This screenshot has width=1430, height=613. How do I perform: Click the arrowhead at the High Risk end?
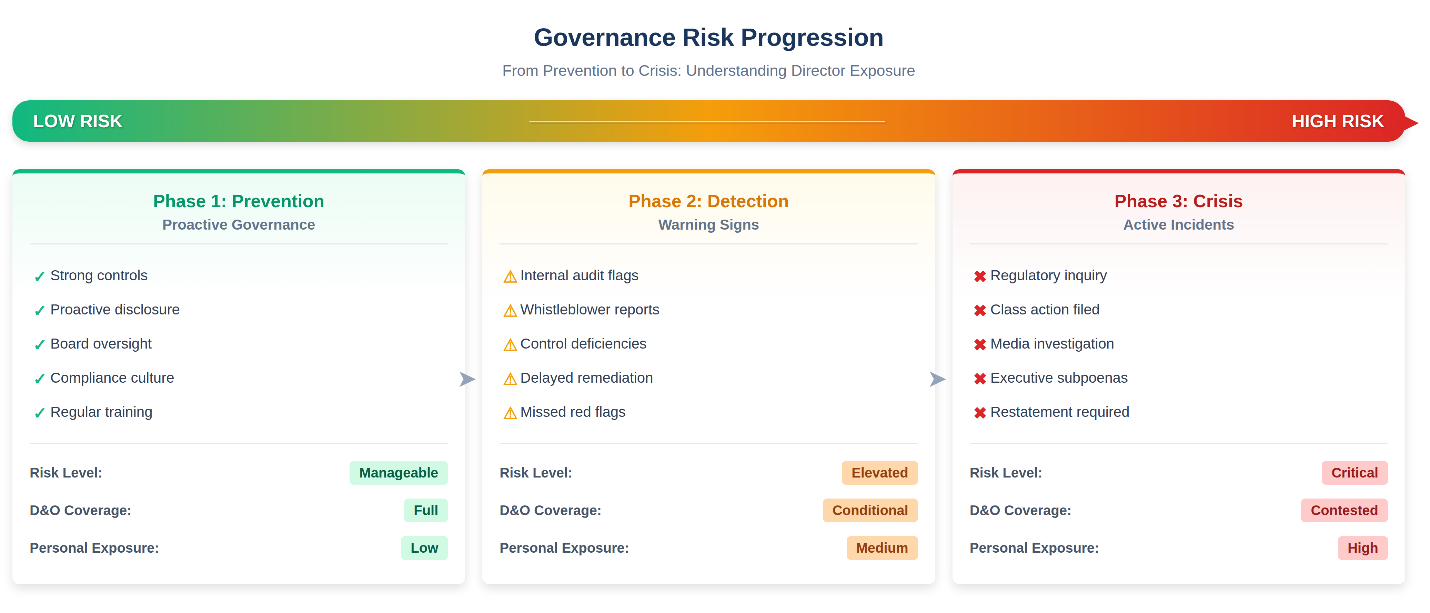pos(1410,123)
